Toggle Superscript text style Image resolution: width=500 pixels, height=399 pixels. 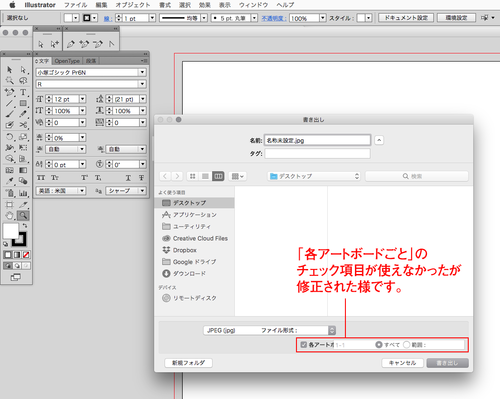[85, 178]
